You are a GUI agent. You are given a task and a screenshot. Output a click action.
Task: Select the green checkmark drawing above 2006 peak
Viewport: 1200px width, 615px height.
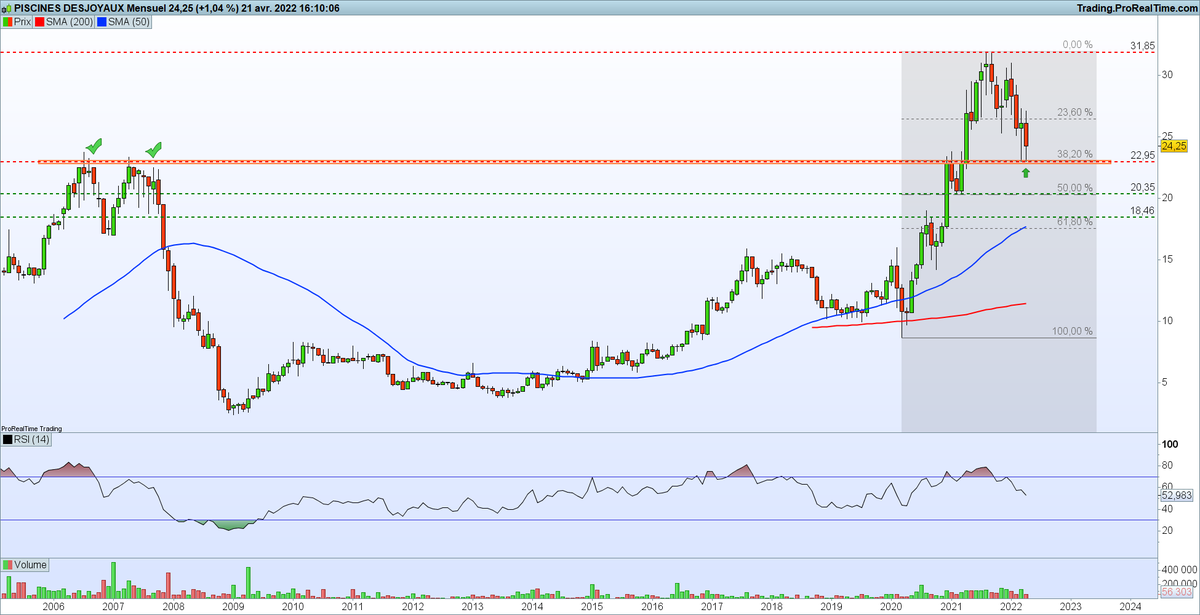click(93, 148)
